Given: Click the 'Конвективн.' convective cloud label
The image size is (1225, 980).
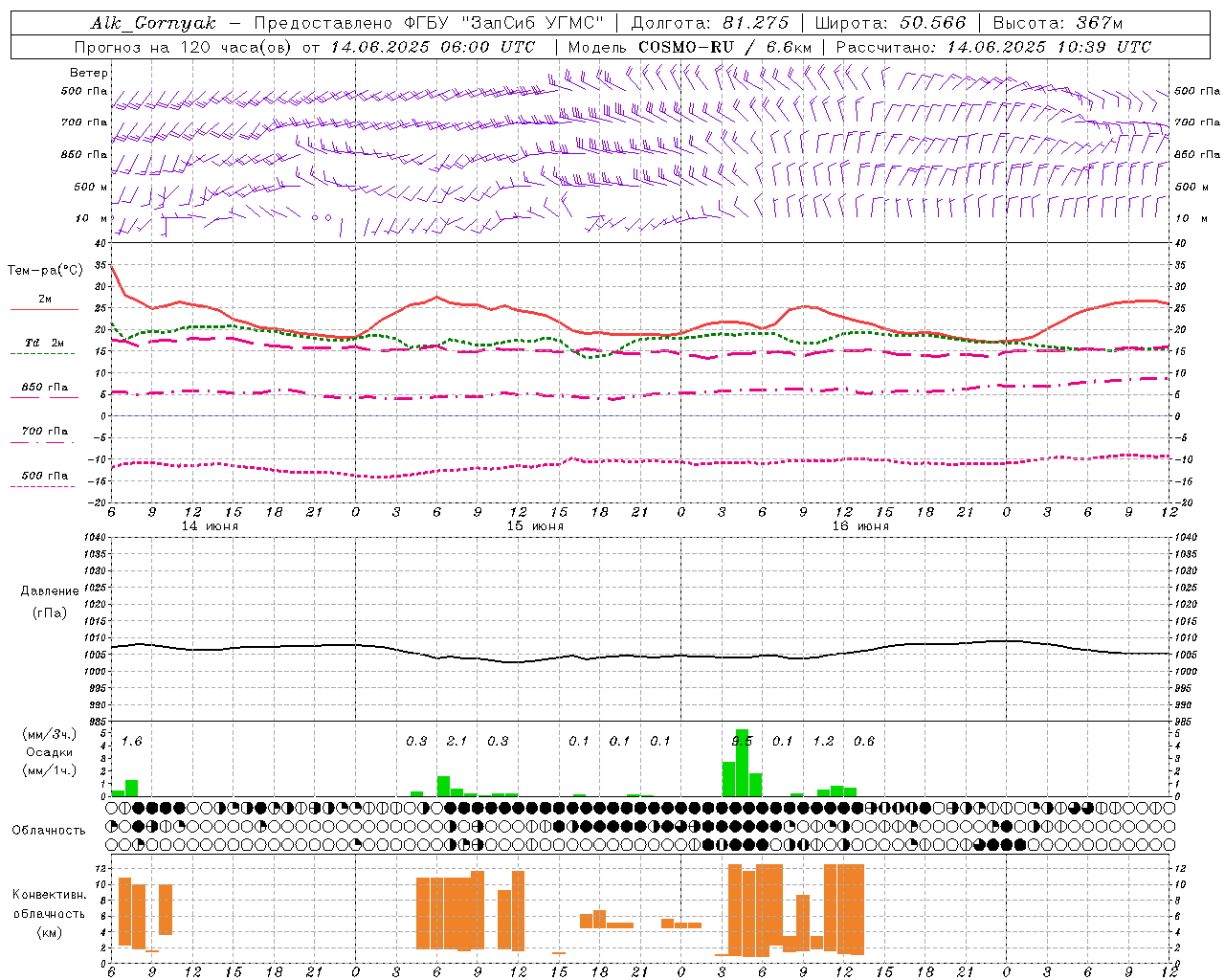Looking at the screenshot, I should pos(50,894).
